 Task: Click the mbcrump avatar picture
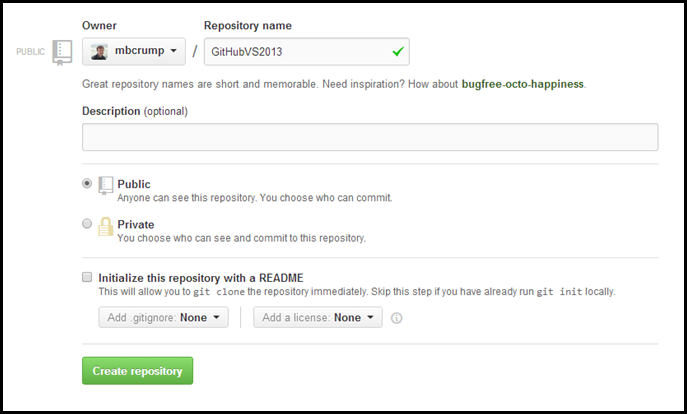click(99, 52)
